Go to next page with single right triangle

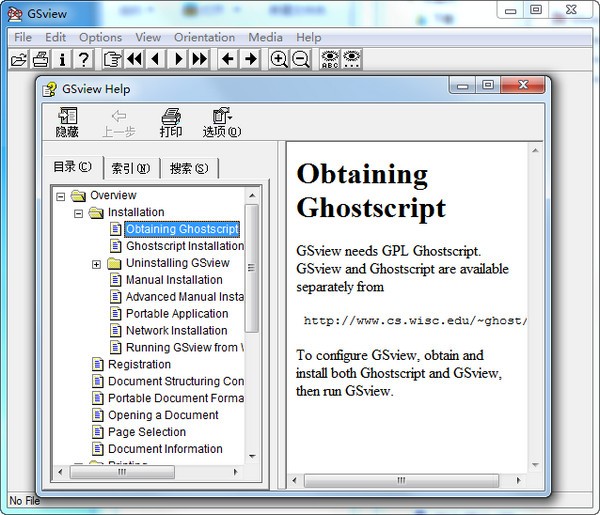tap(178, 60)
